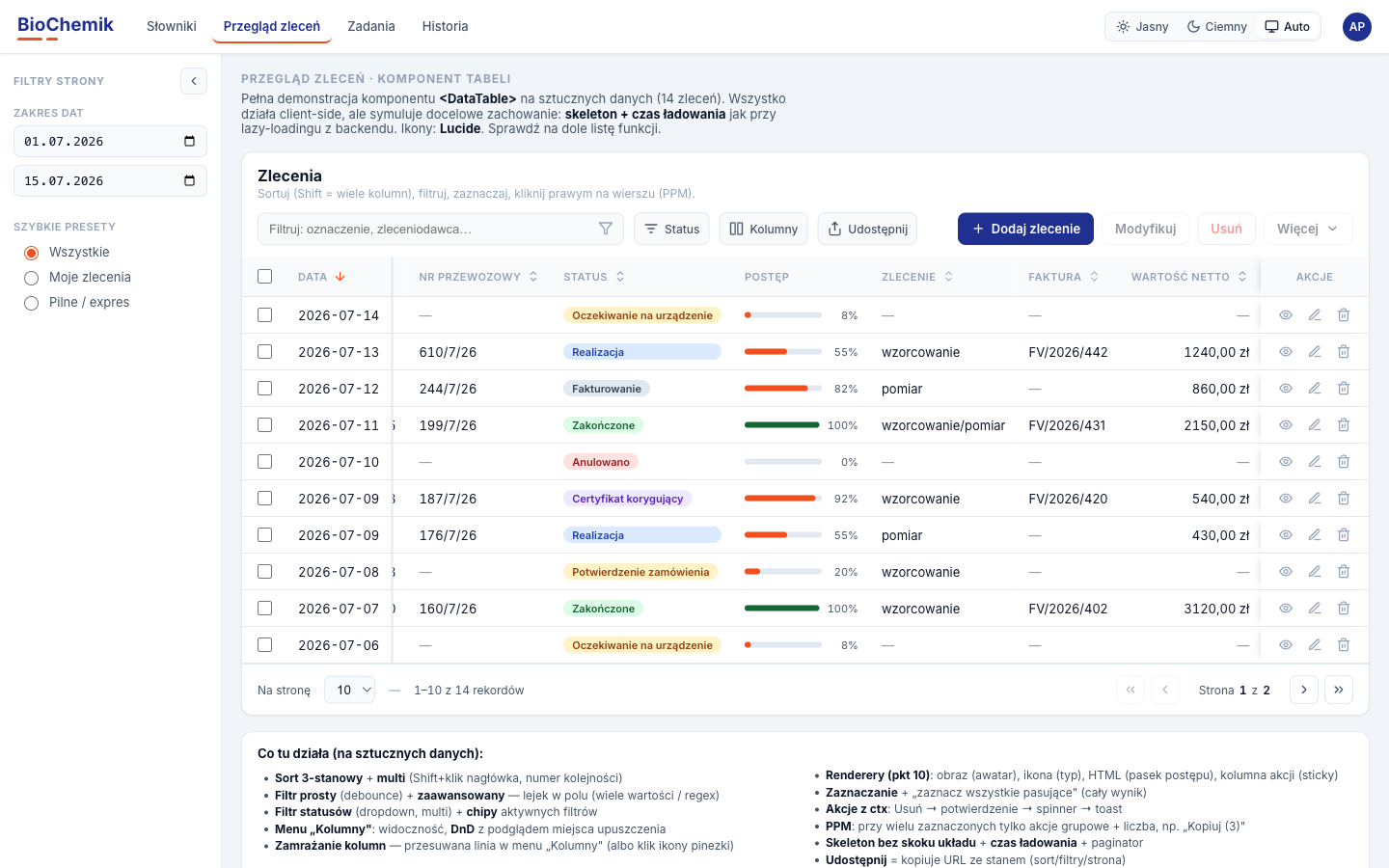Set theme to Auto
The height and width of the screenshot is (868, 1389).
[1288, 27]
